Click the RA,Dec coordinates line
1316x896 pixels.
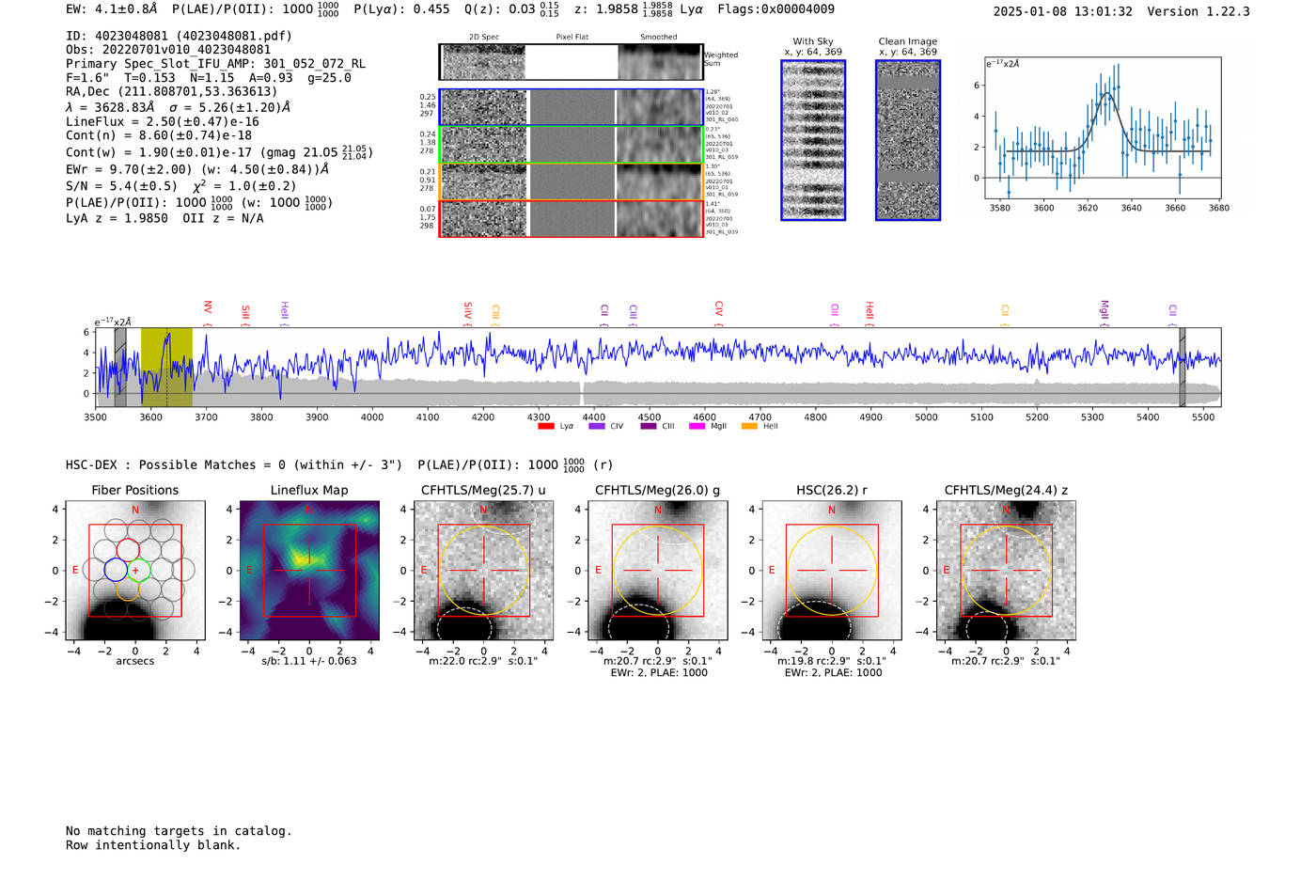[172, 92]
